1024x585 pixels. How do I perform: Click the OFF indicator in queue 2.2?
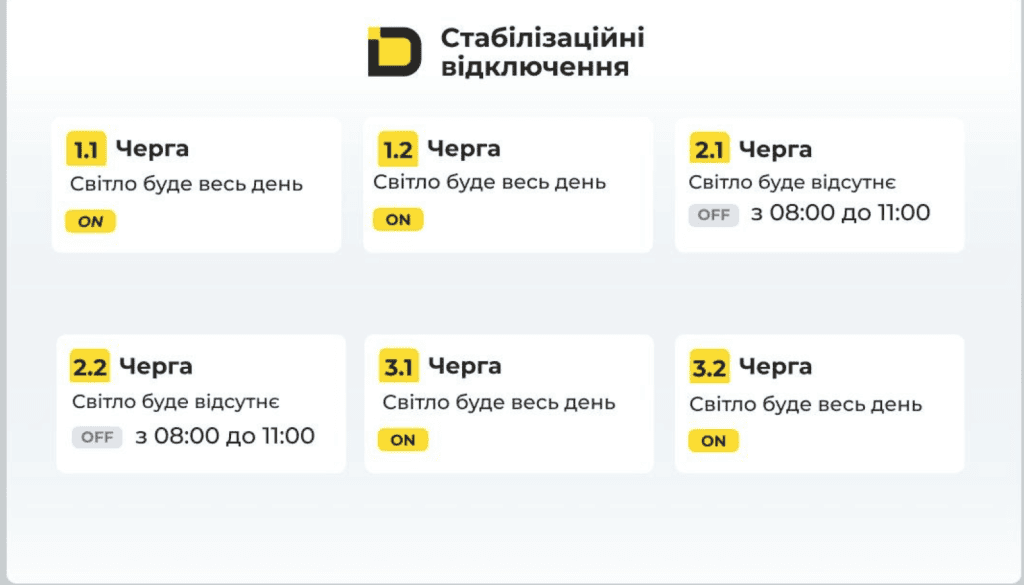pyautogui.click(x=97, y=437)
